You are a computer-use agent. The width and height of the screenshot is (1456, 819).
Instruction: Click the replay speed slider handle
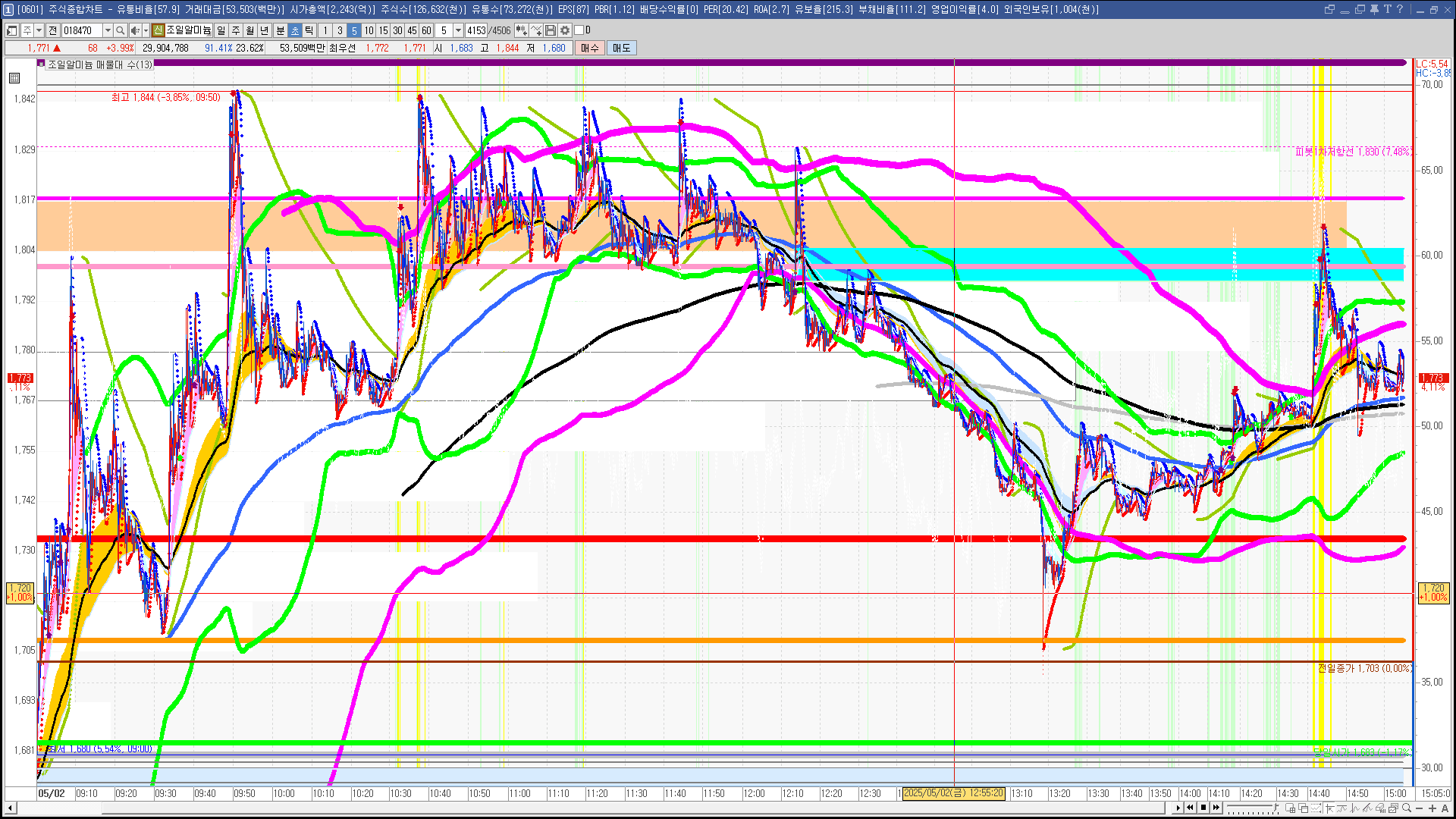click(1276, 807)
